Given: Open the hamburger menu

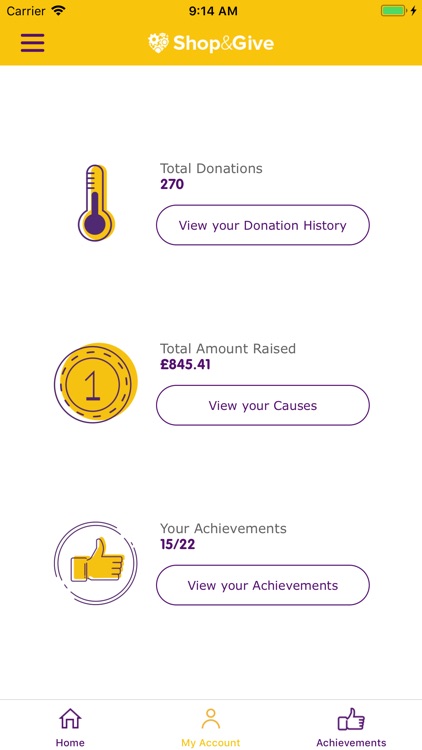Looking at the screenshot, I should pyautogui.click(x=33, y=43).
